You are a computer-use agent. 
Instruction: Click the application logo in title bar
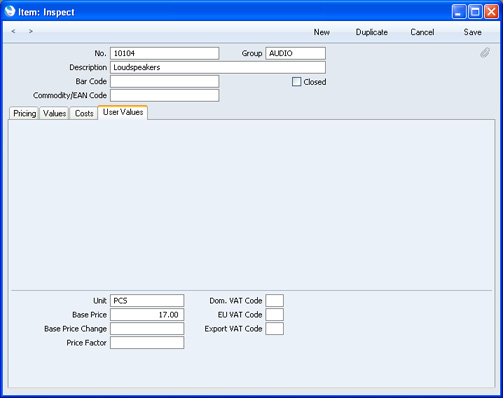click(10, 11)
